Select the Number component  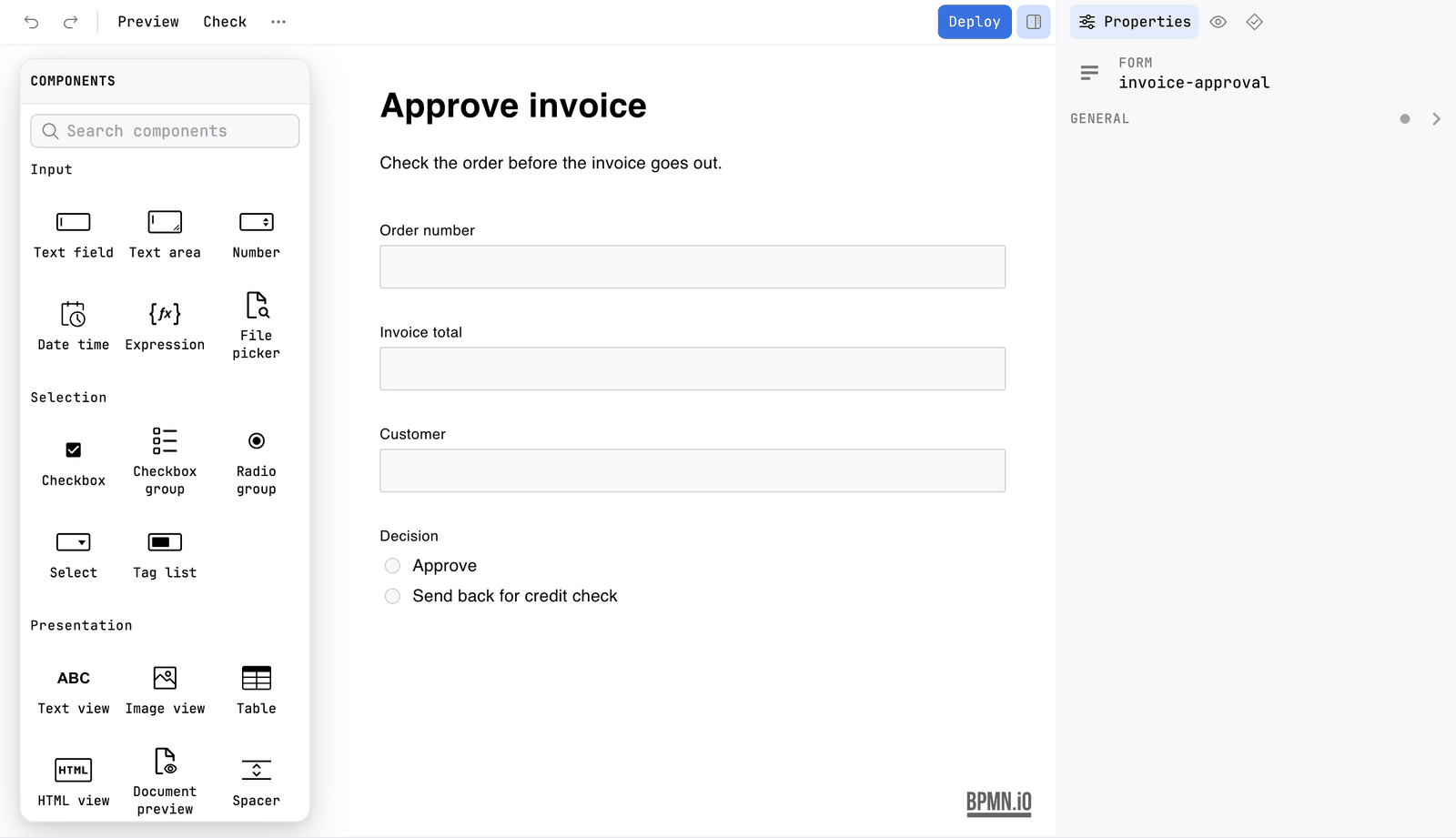click(x=257, y=234)
